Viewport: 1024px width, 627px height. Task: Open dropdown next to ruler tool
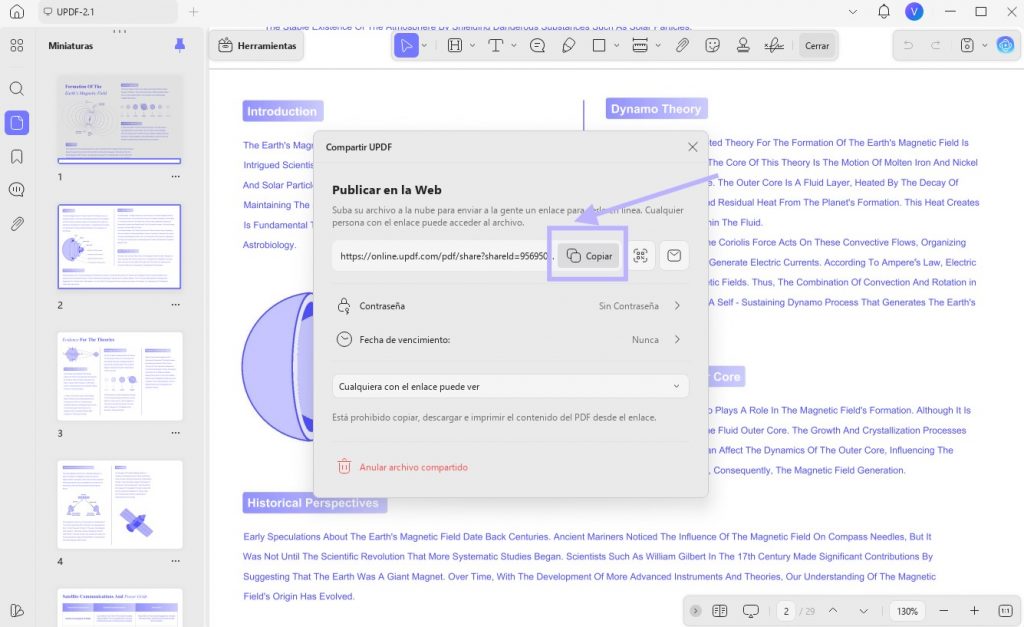pos(658,46)
